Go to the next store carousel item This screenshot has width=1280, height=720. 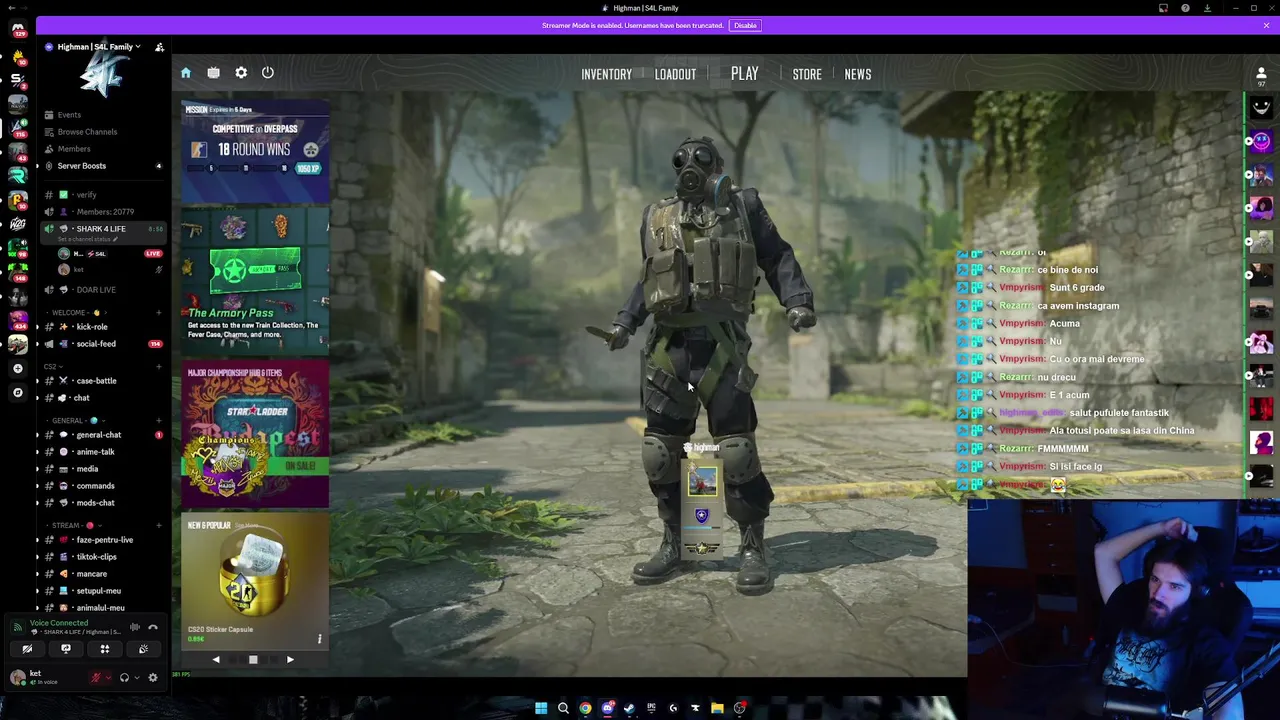coord(290,659)
